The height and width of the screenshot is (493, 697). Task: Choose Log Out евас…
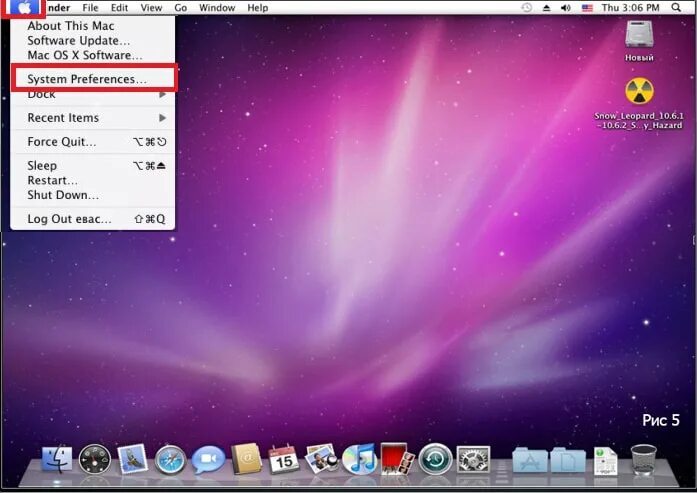92,219
